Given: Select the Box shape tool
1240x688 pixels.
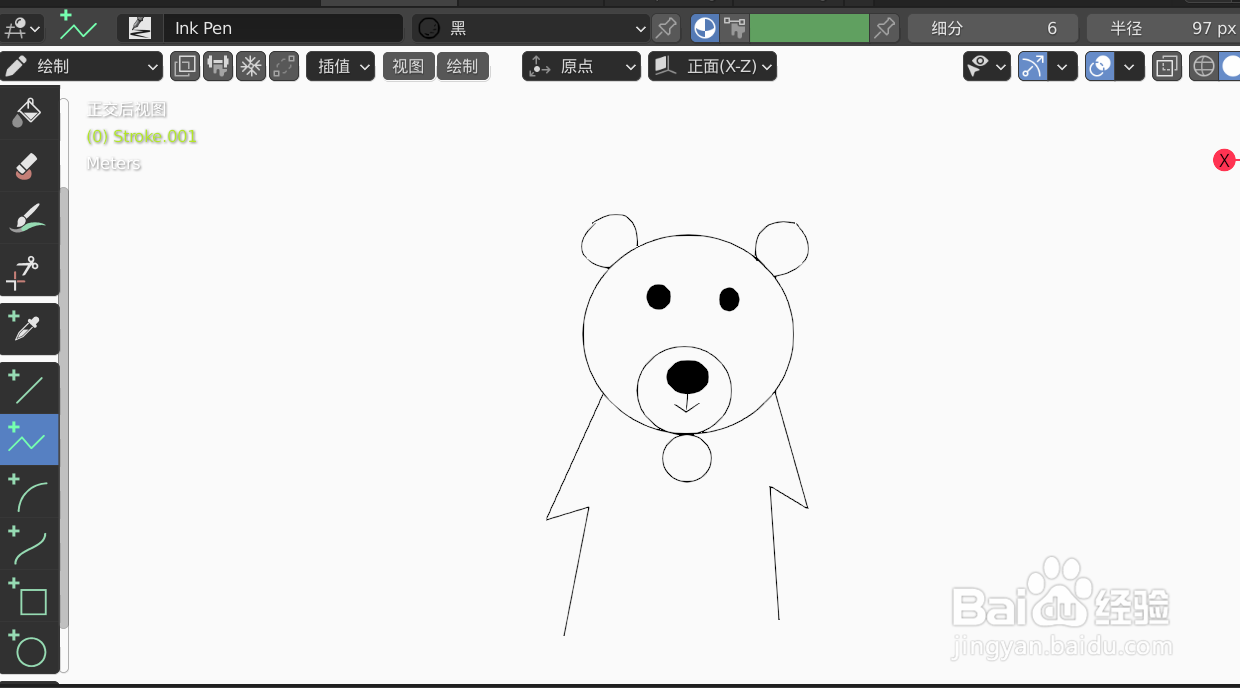Looking at the screenshot, I should click(28, 595).
